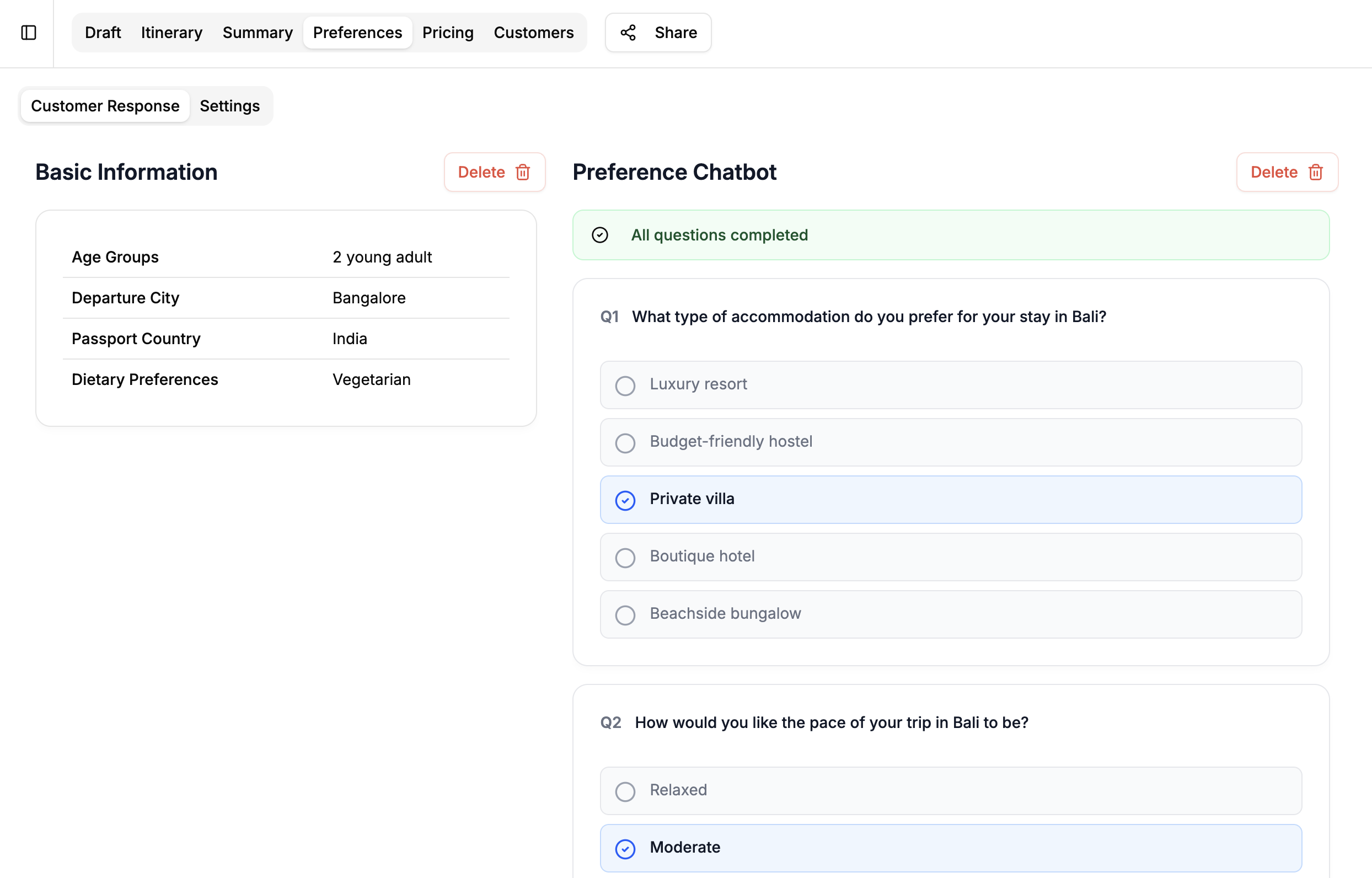Open the Pricing tab

coord(447,33)
